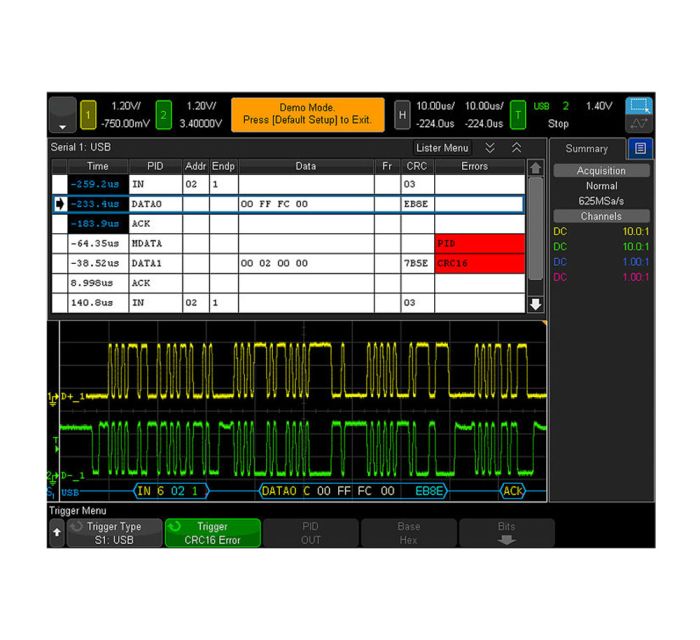Click the lister vertical scrollbar thumb
The image size is (700, 640).
536,229
